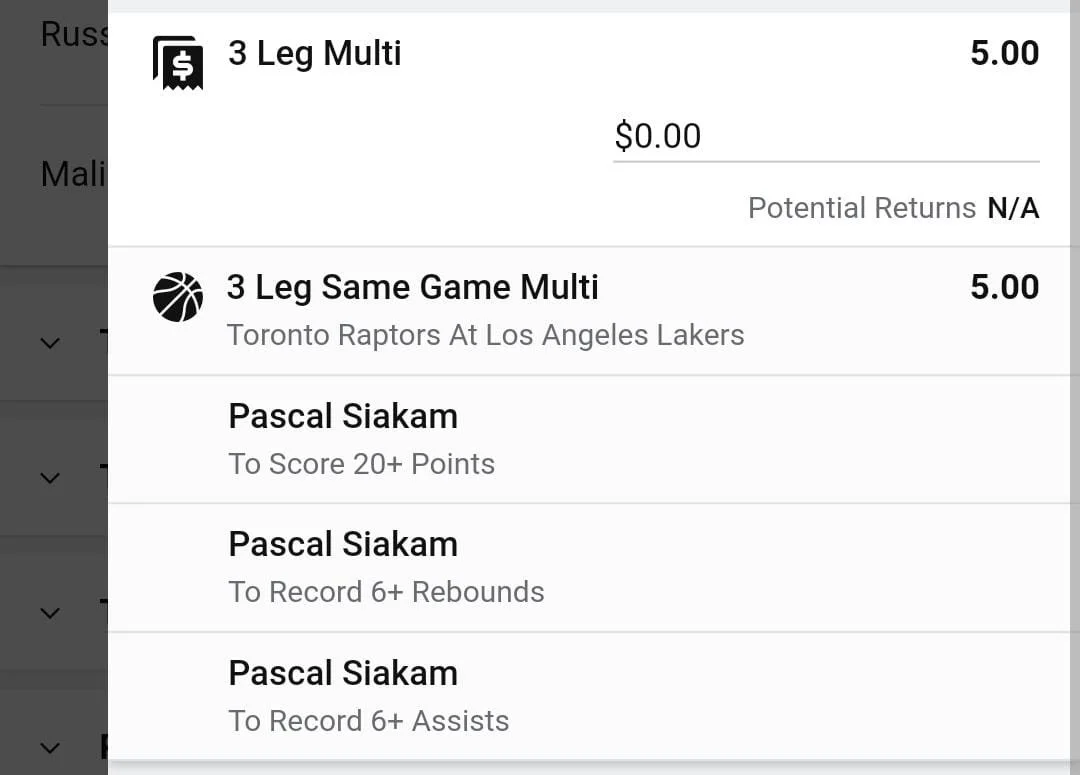The height and width of the screenshot is (775, 1080).
Task: Click the 5.00 odds beside Same Game Multi
Action: click(x=1004, y=287)
